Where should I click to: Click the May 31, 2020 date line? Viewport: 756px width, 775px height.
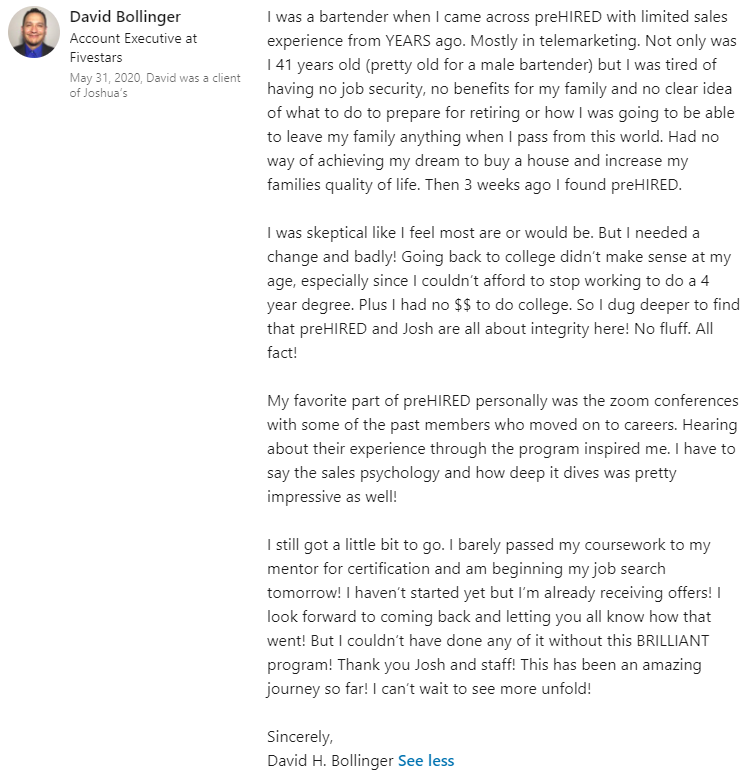[x=155, y=78]
